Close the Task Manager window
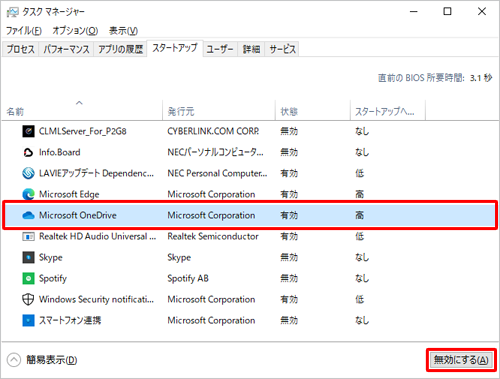 (x=482, y=12)
